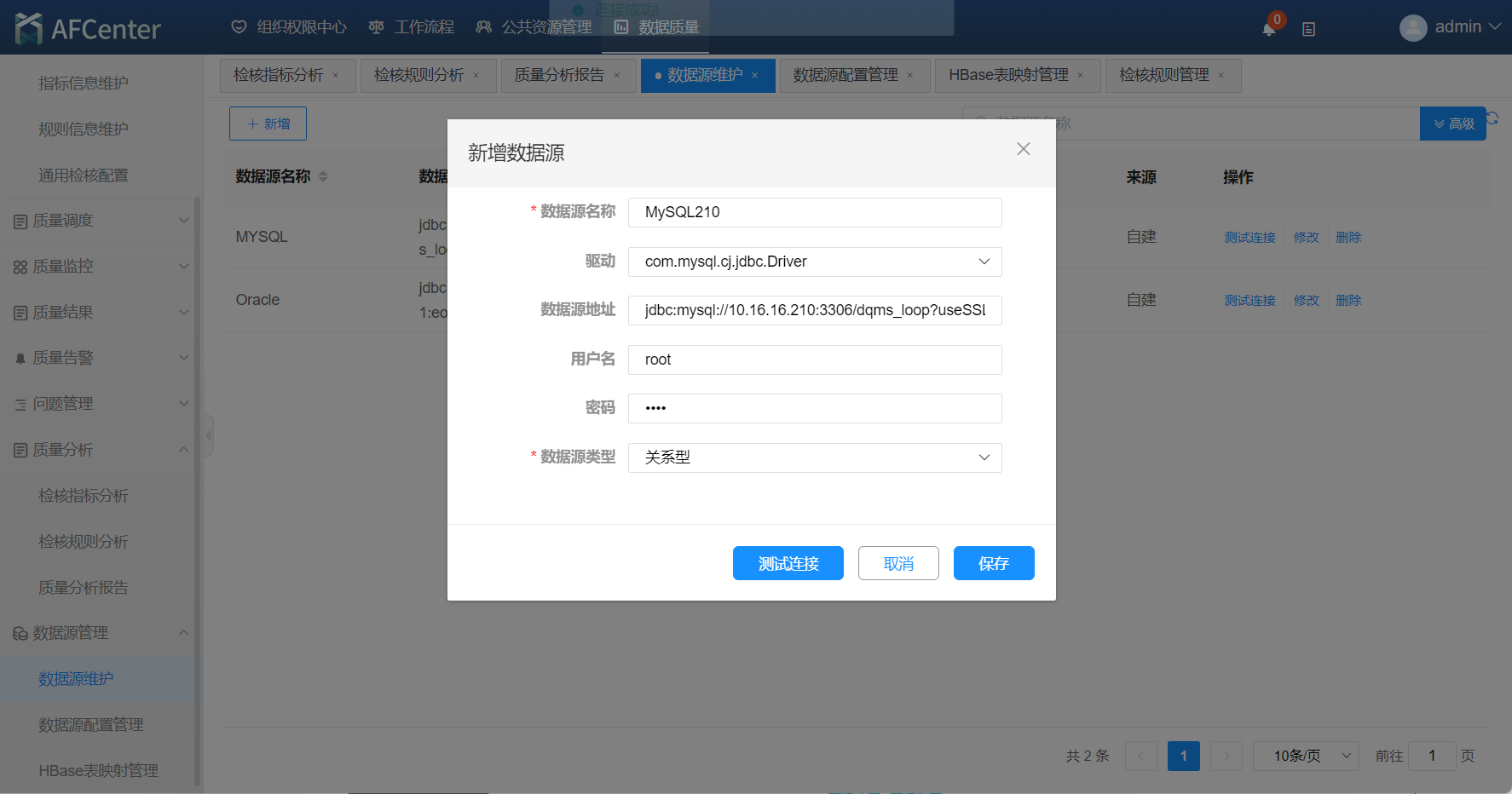Click the admin user avatar

click(1412, 28)
